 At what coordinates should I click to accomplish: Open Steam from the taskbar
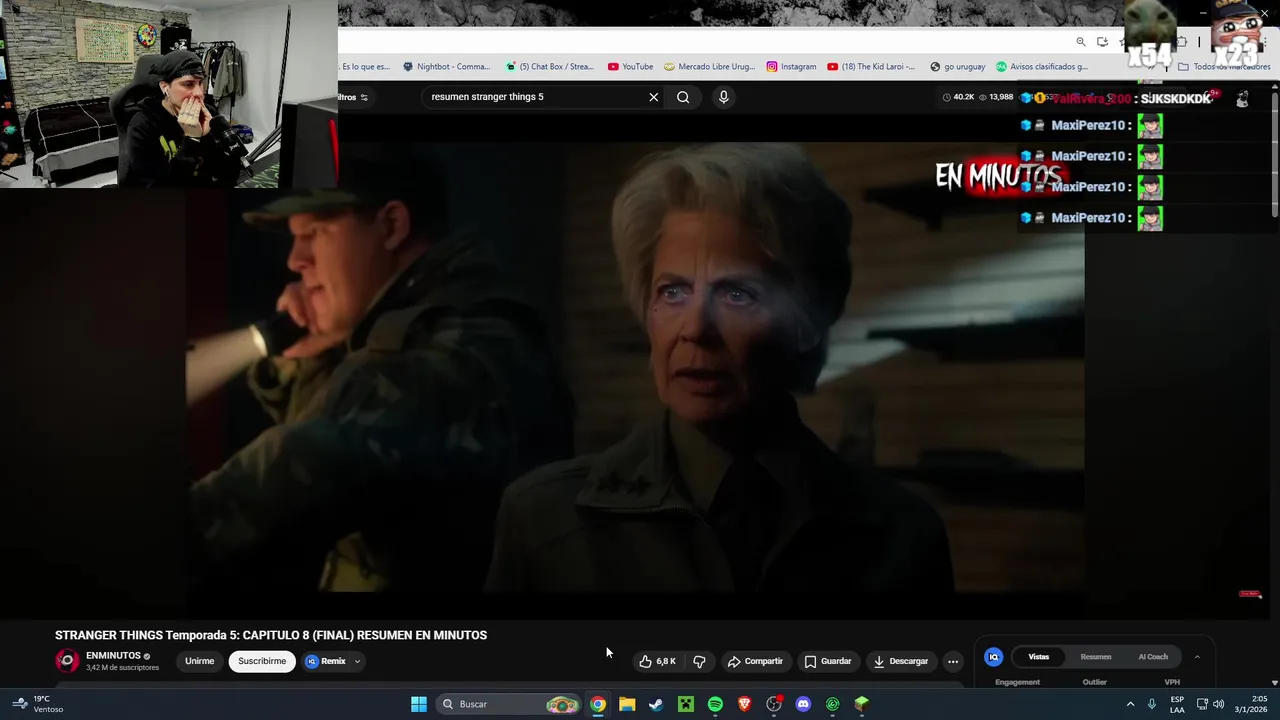656,704
